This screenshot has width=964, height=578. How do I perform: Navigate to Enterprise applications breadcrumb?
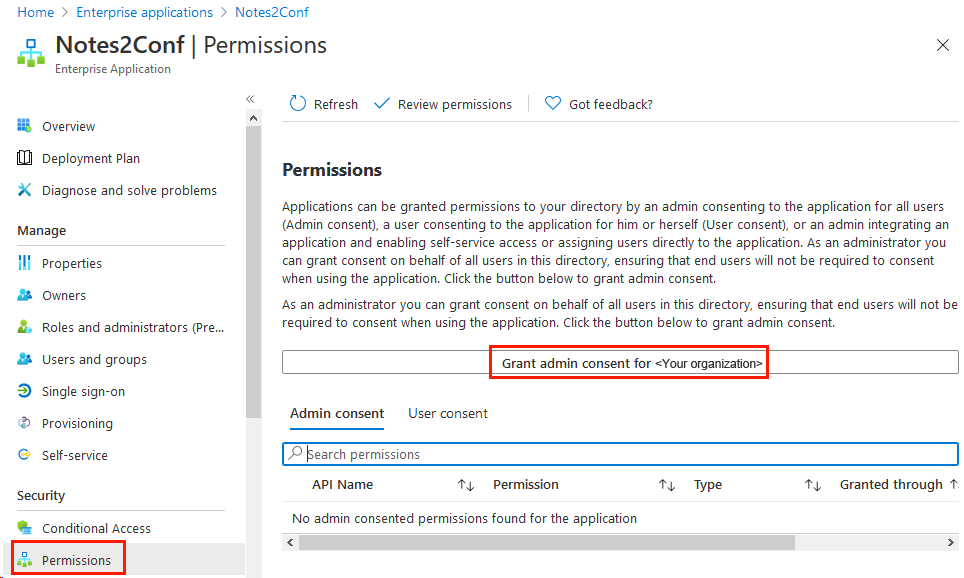[x=145, y=13]
